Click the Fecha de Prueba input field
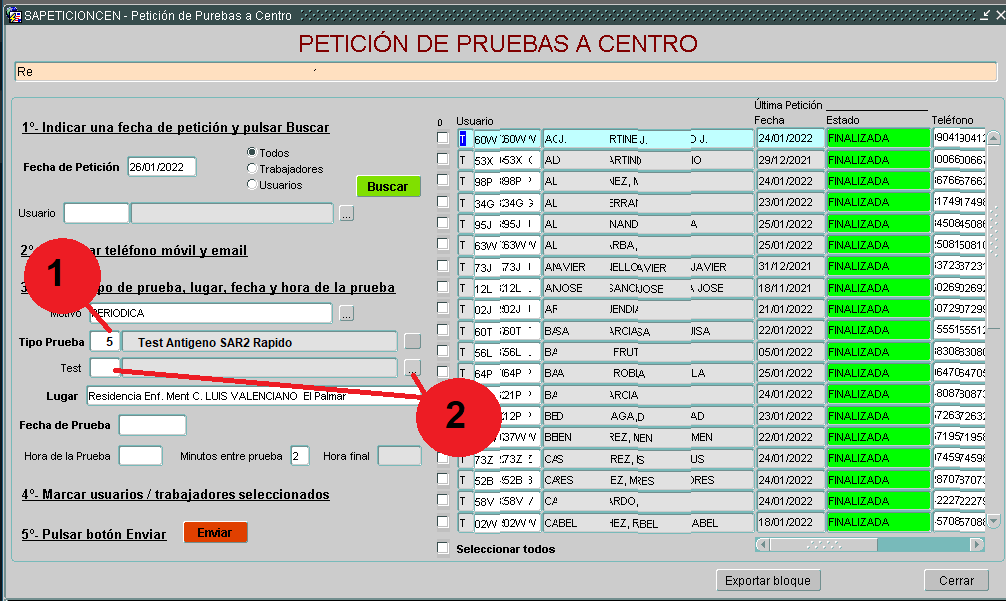This screenshot has width=1006, height=601. 152,425
